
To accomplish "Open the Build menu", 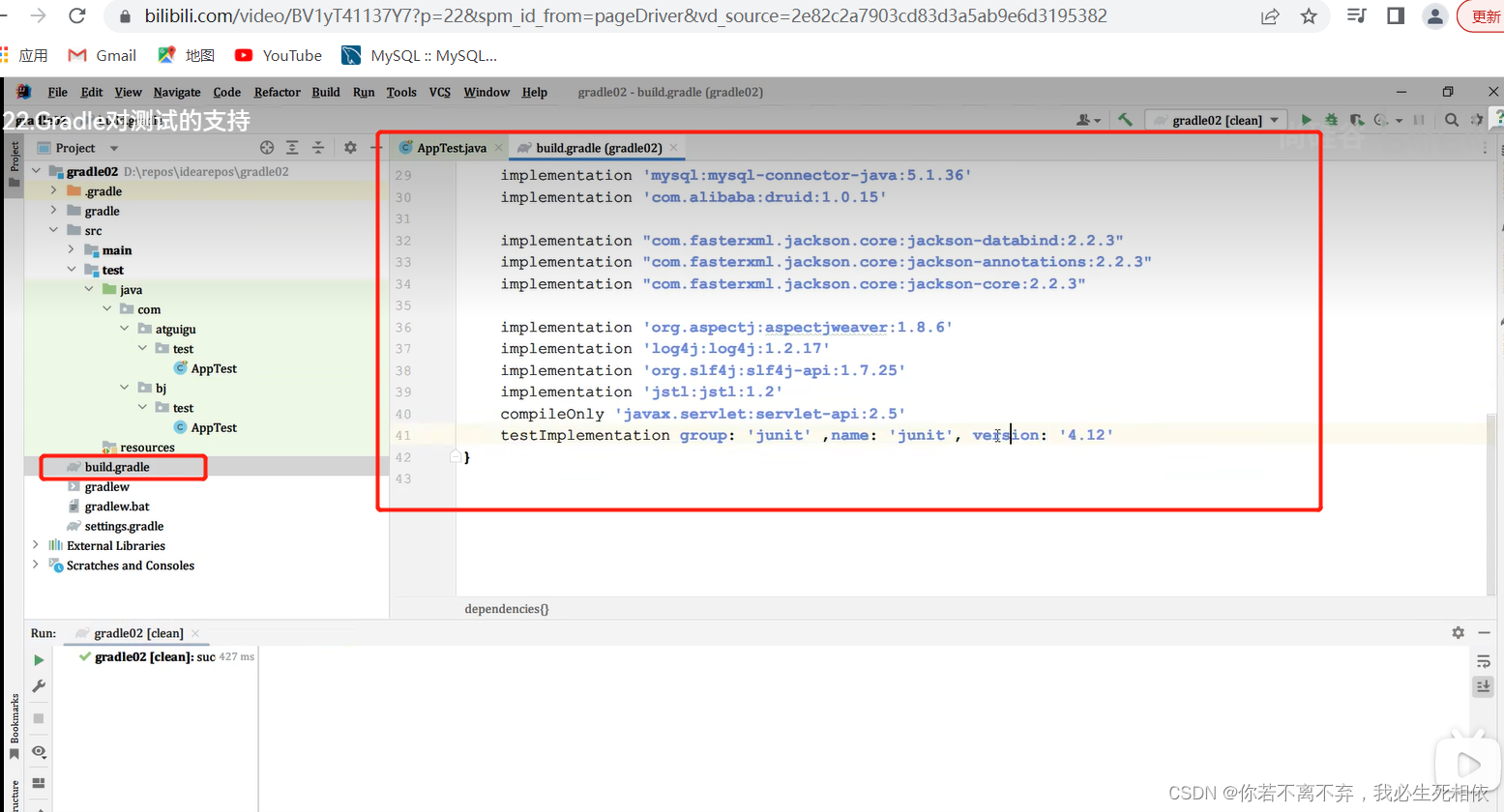I will click(x=326, y=92).
